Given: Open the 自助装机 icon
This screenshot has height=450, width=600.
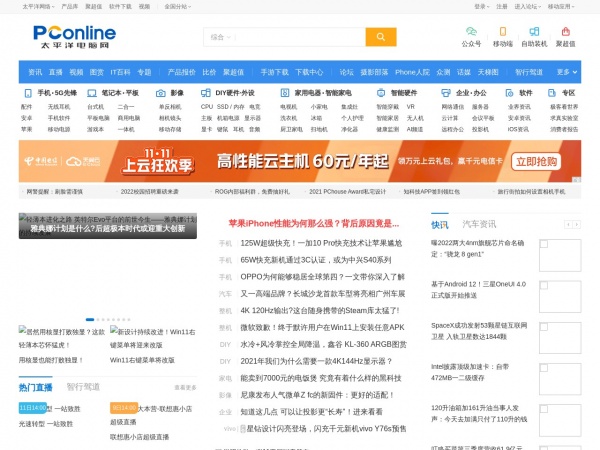Looking at the screenshot, I should (534, 31).
